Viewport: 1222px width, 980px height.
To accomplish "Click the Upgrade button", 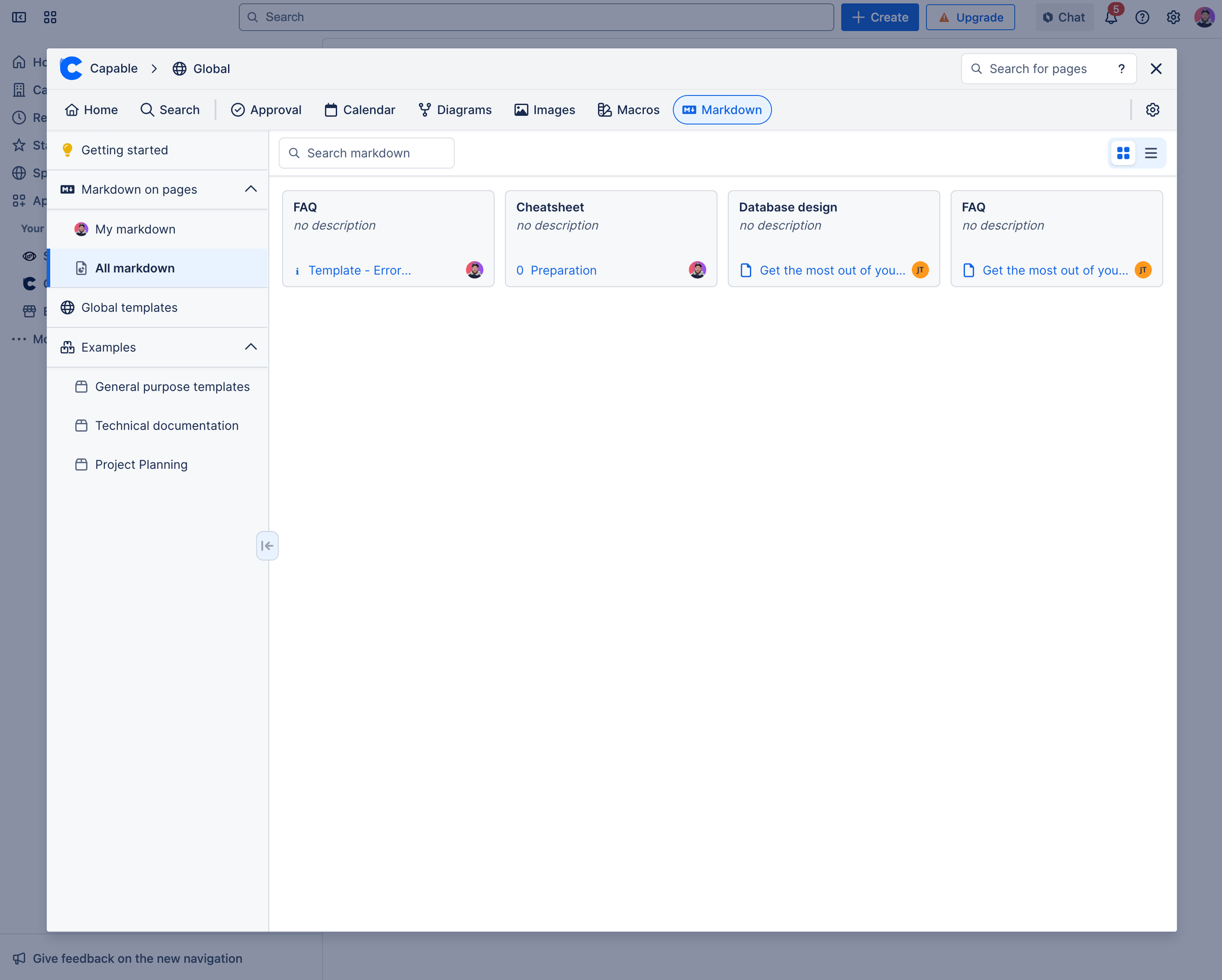I will point(970,17).
